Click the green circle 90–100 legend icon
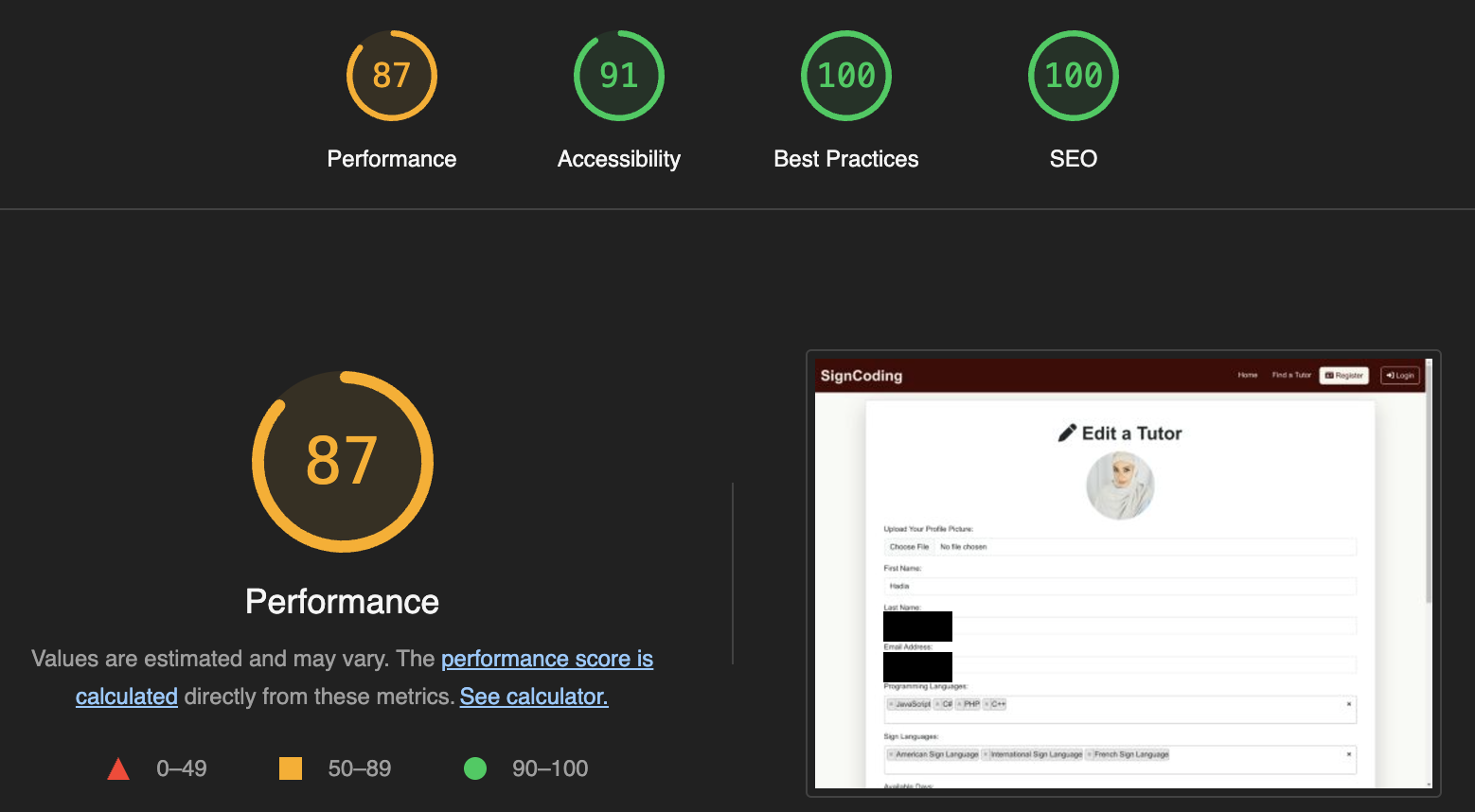Viewport: 1475px width, 812px height. pyautogui.click(x=475, y=768)
